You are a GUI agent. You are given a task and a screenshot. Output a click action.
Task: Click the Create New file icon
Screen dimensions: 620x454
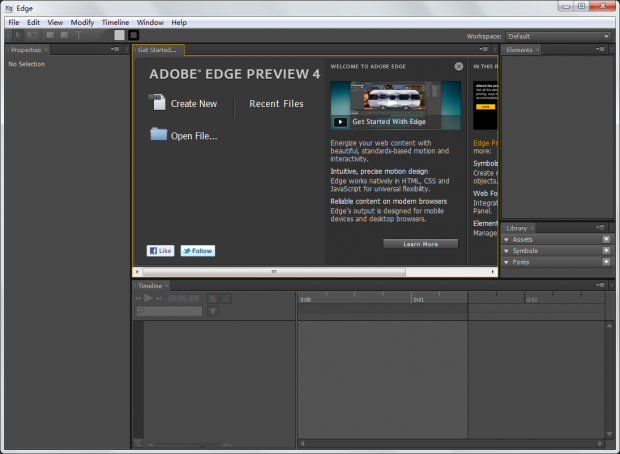point(158,102)
